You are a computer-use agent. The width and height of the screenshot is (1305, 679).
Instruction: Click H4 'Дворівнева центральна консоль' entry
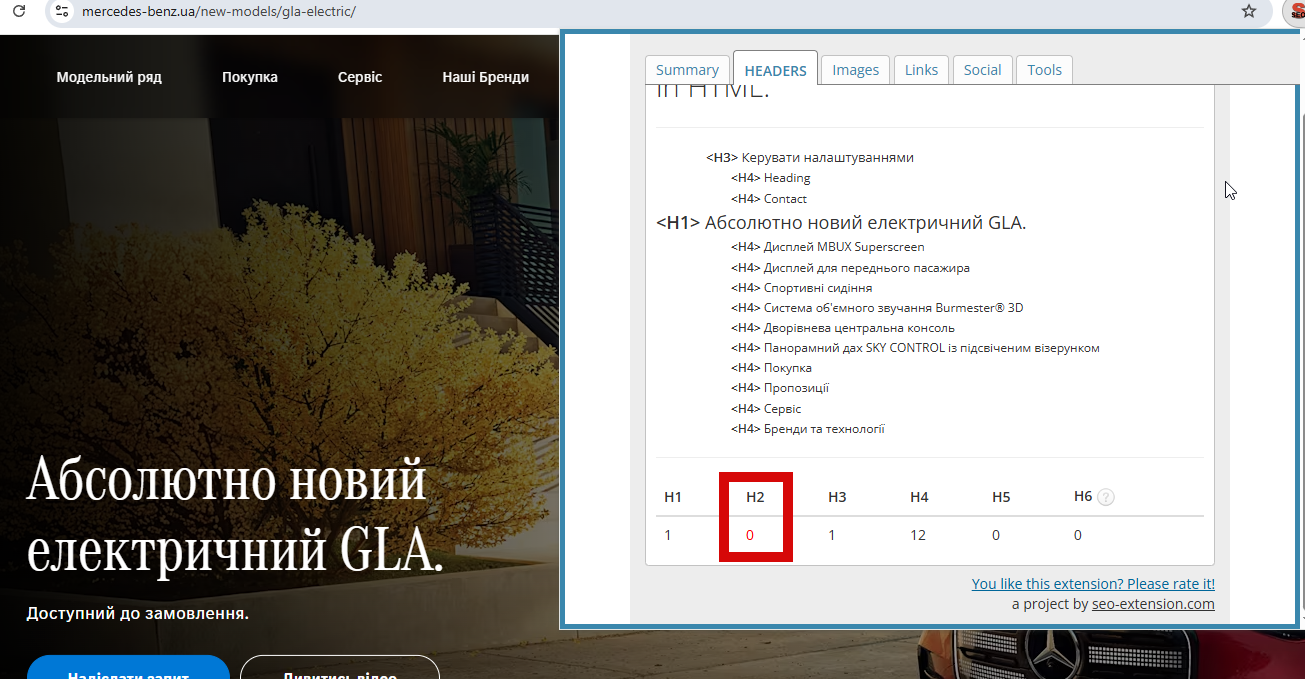842,328
